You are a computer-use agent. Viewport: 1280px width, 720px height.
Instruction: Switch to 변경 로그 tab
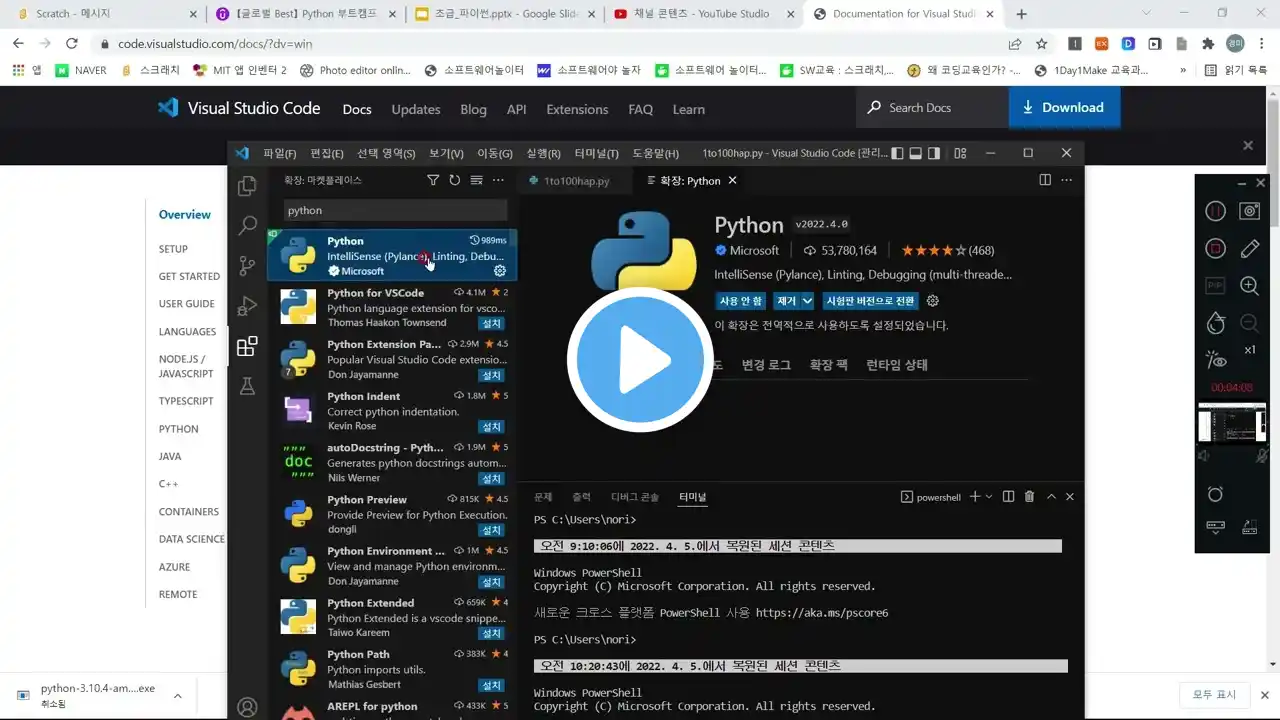tap(766, 365)
